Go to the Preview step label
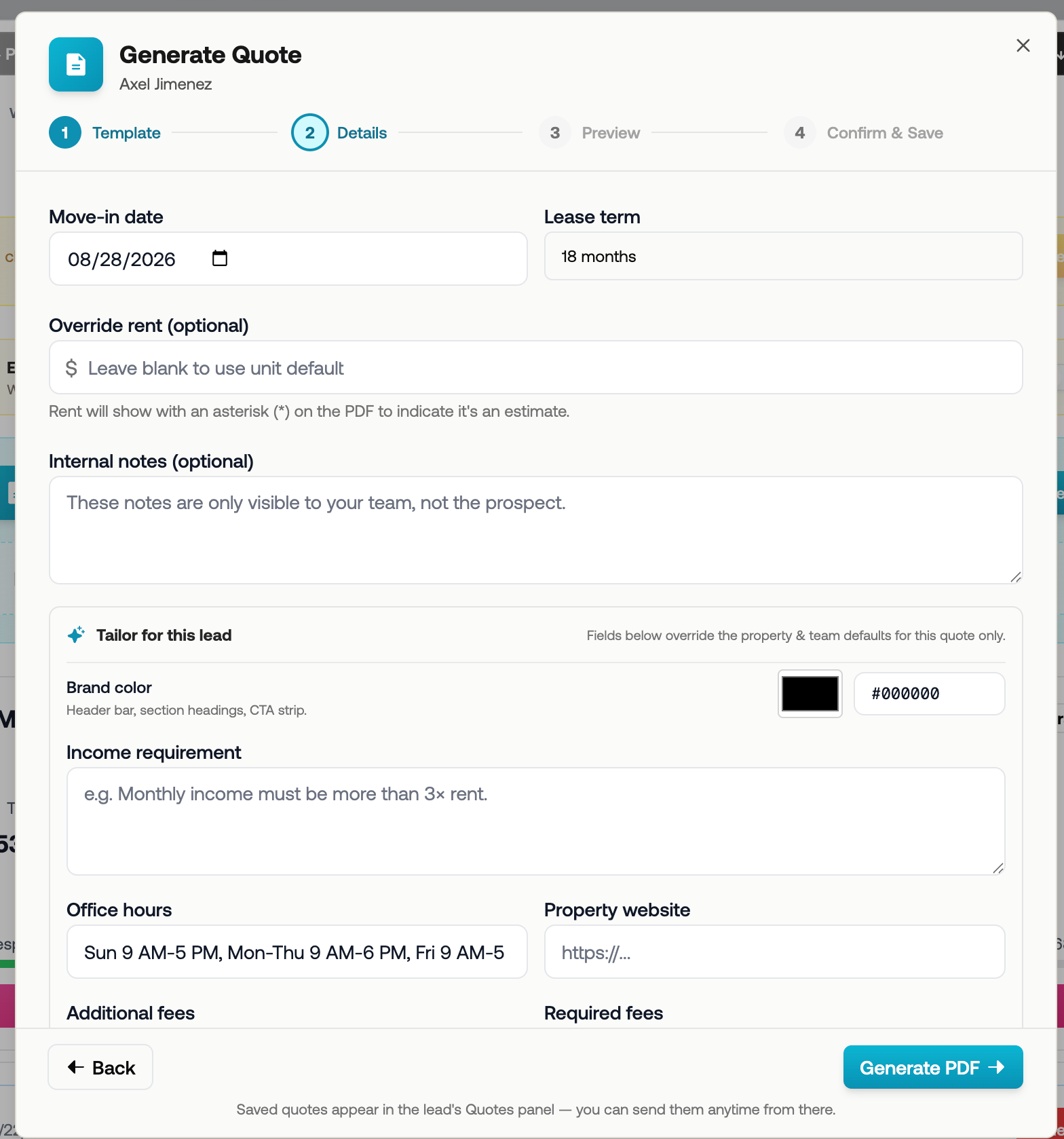The image size is (1064, 1139). click(611, 132)
